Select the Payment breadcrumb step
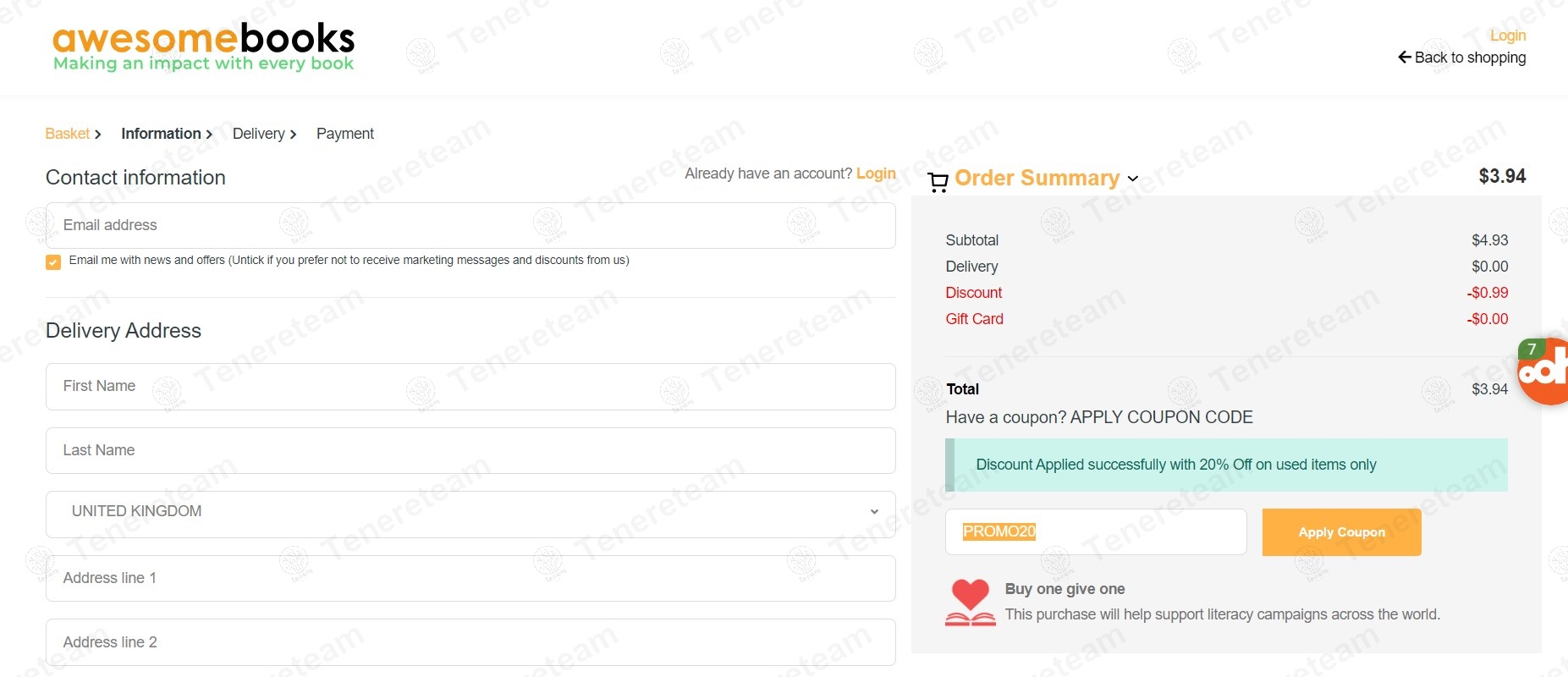This screenshot has width=1568, height=677. point(344,134)
